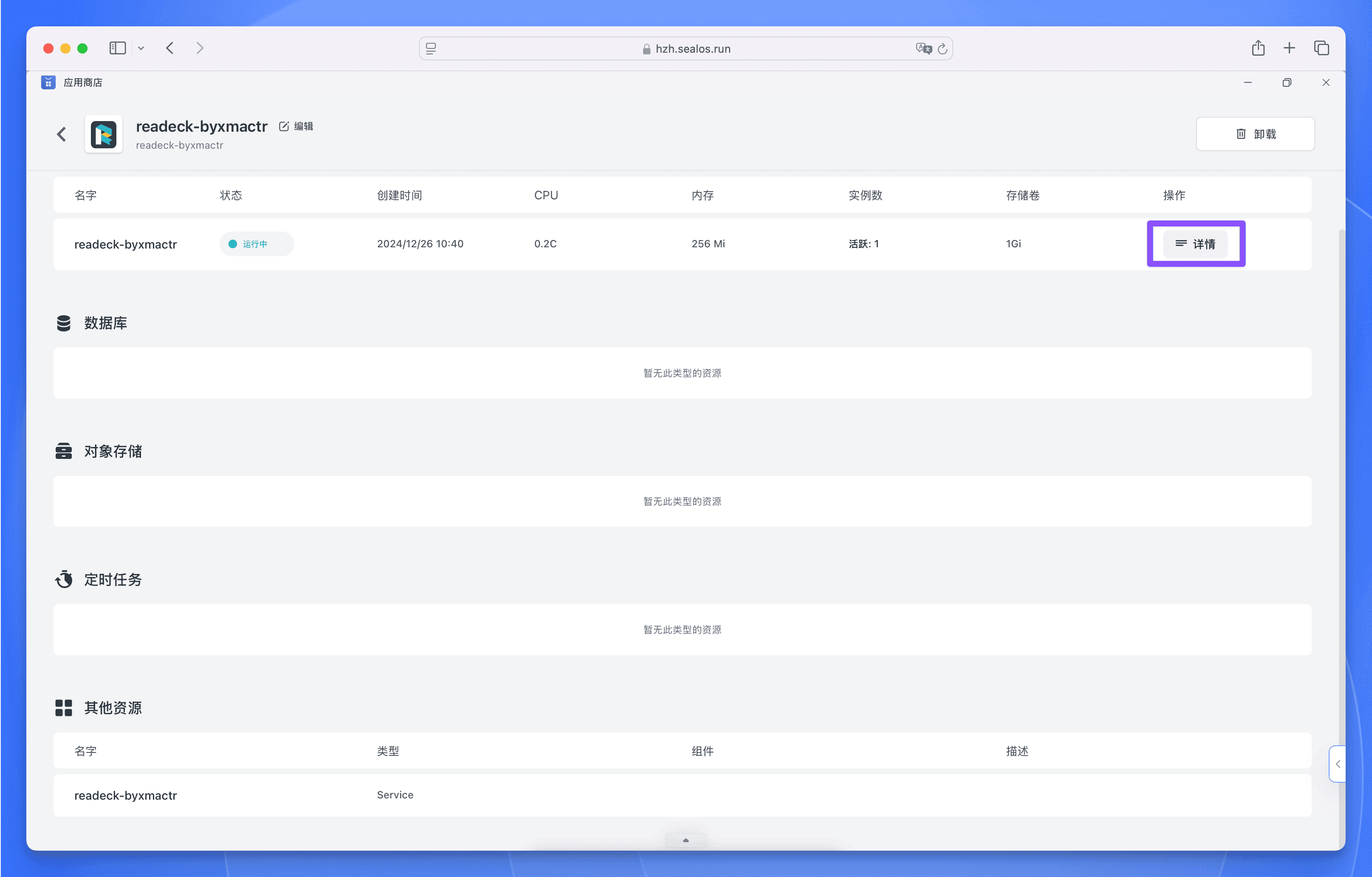Click the 状态 column header

point(231,195)
